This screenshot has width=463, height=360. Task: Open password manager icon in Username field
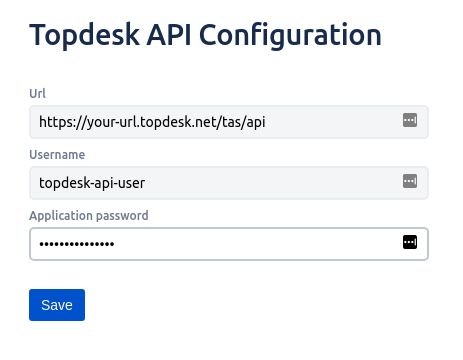[410, 181]
